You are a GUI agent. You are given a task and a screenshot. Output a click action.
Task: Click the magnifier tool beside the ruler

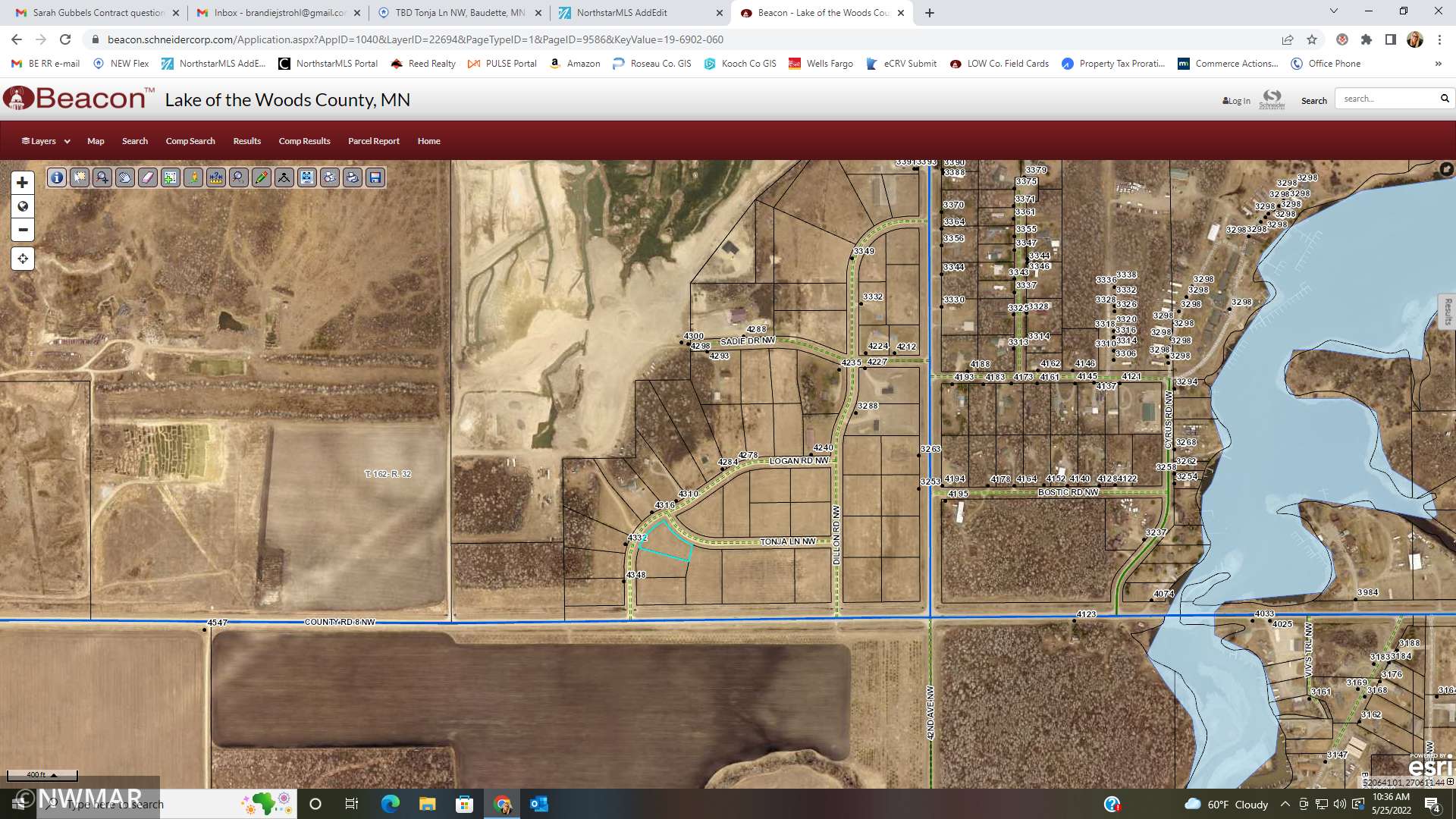pos(239,177)
